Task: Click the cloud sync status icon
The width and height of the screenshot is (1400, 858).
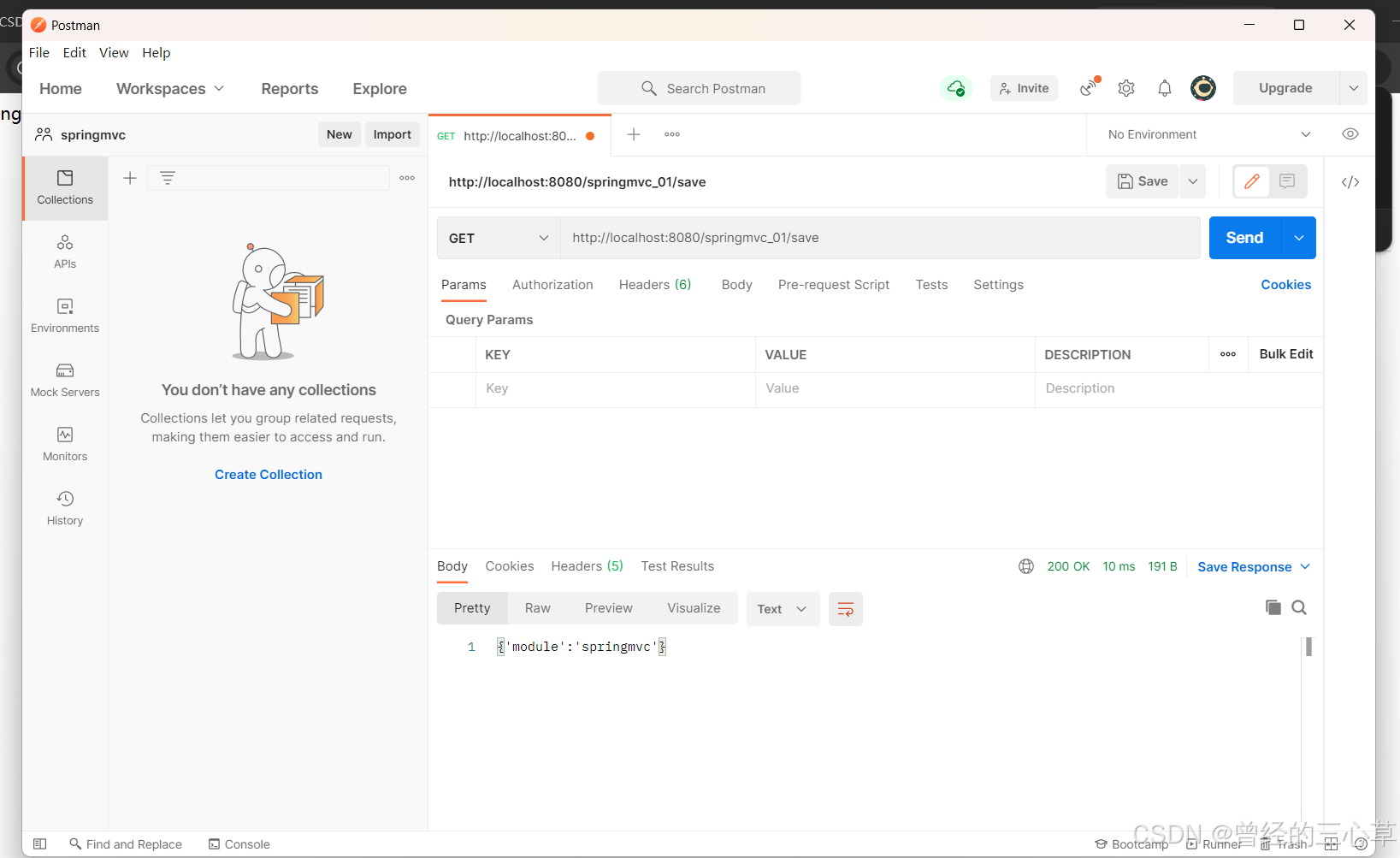Action: click(956, 88)
